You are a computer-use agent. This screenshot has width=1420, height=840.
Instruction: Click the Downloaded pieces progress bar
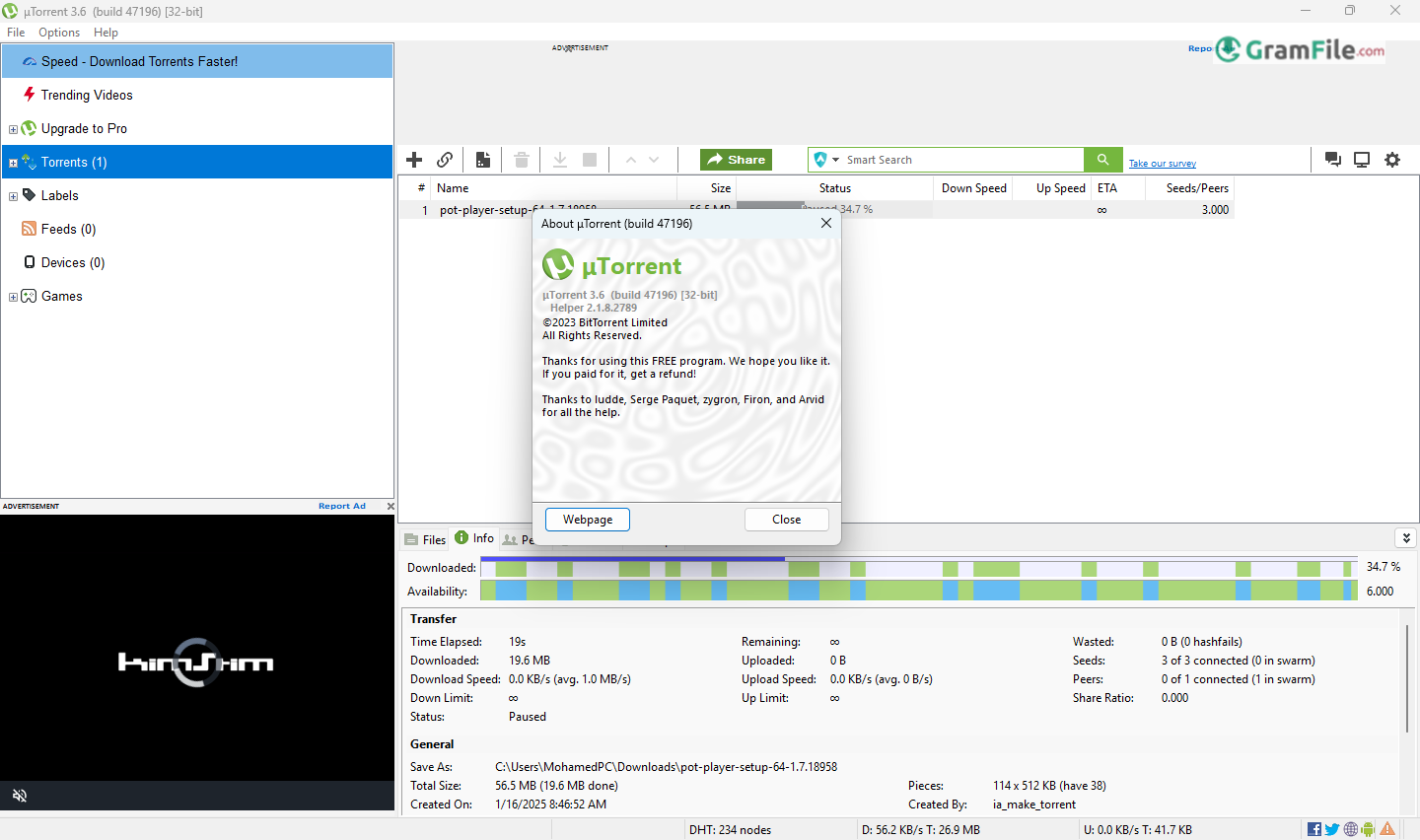coord(918,567)
